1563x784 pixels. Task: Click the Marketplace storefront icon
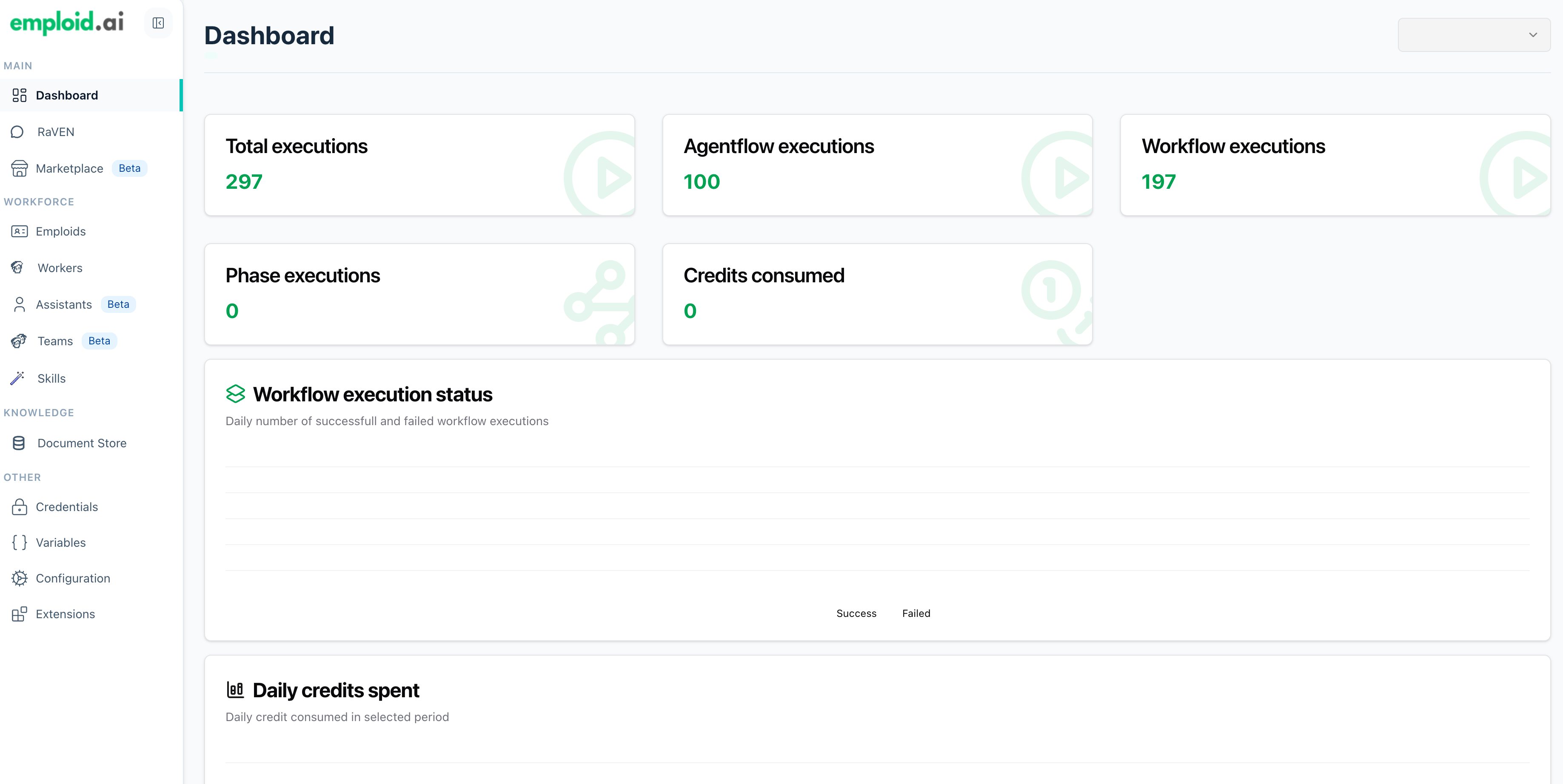(20, 168)
